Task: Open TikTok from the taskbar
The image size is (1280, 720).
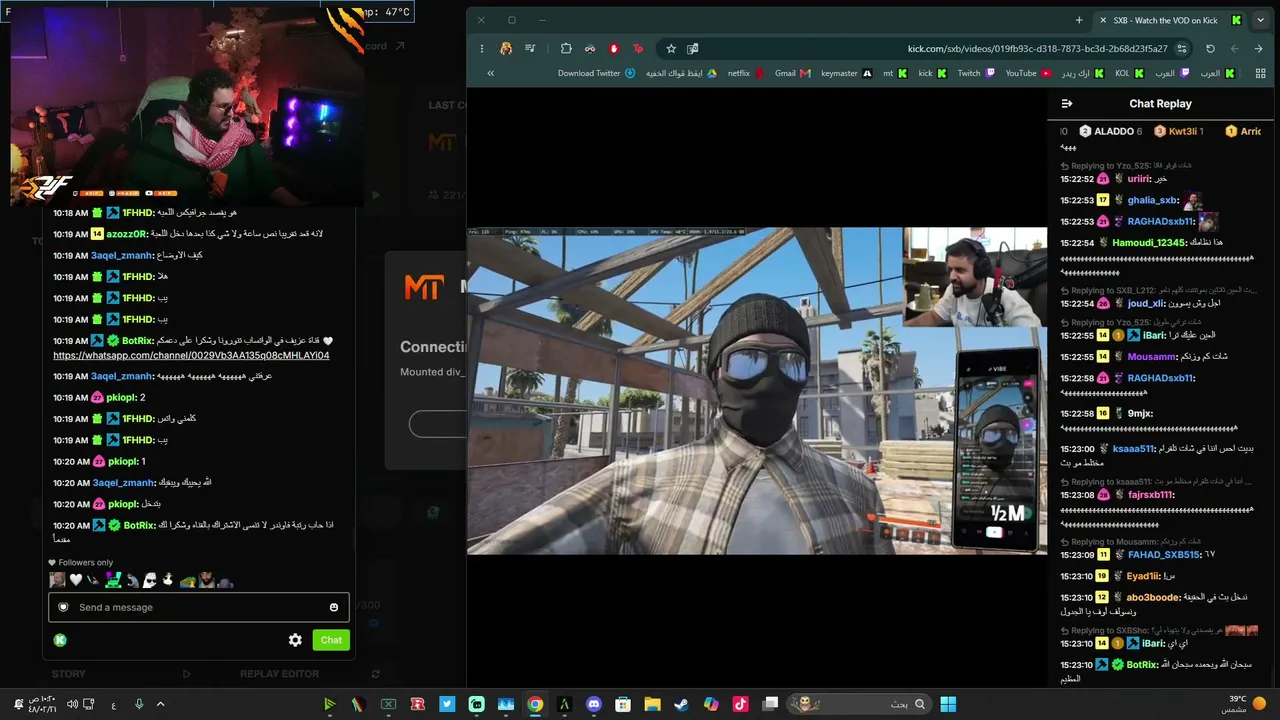Action: click(740, 704)
